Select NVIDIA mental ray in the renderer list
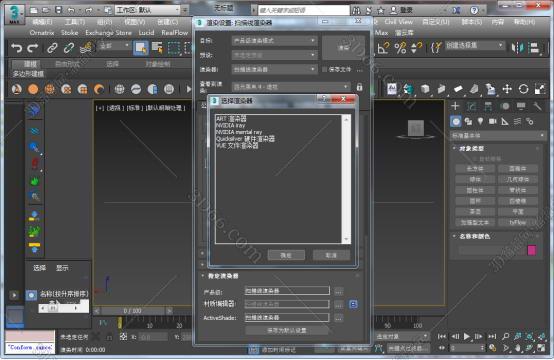554x360 pixels. [239, 132]
